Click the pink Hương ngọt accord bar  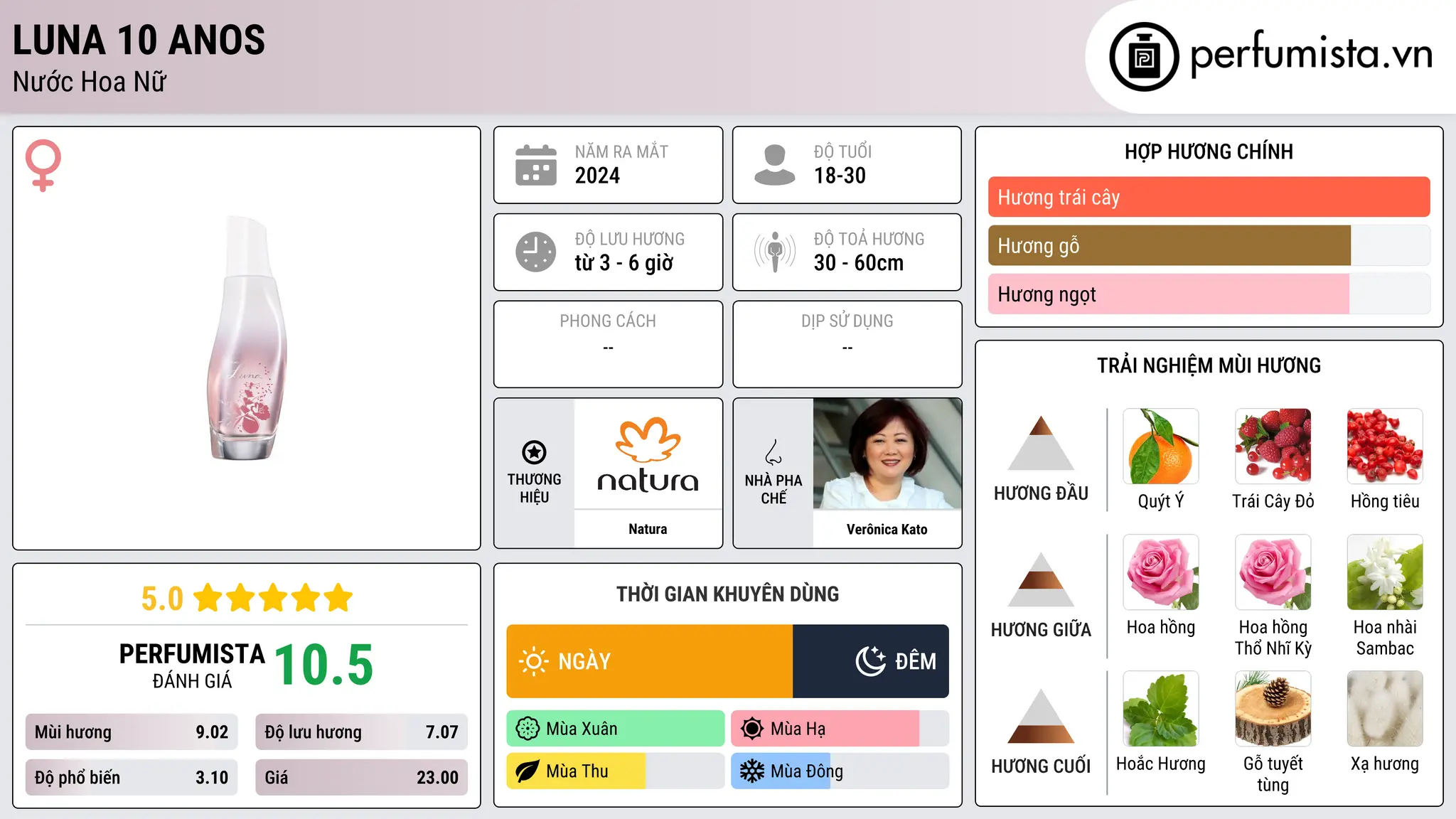[x=1168, y=294]
